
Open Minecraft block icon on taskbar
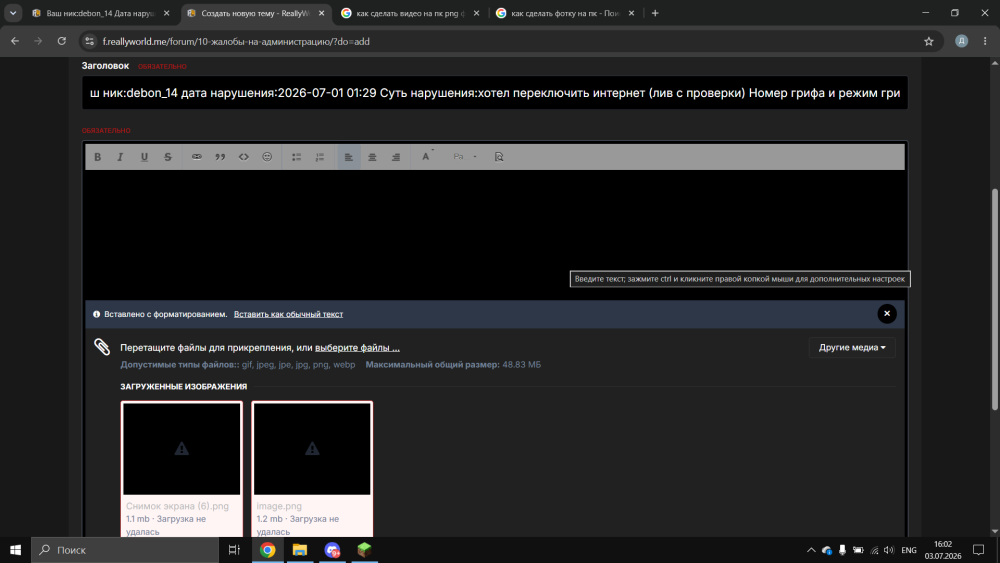364,550
